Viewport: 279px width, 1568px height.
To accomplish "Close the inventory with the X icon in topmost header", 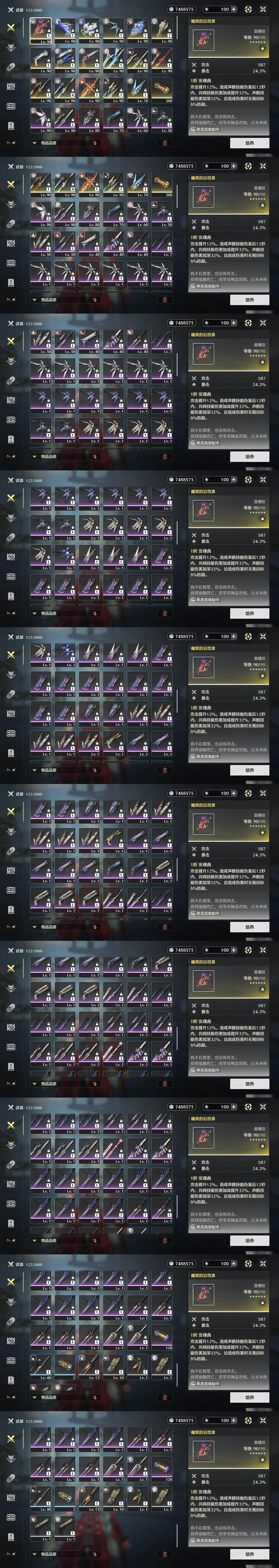I will 263,9.
